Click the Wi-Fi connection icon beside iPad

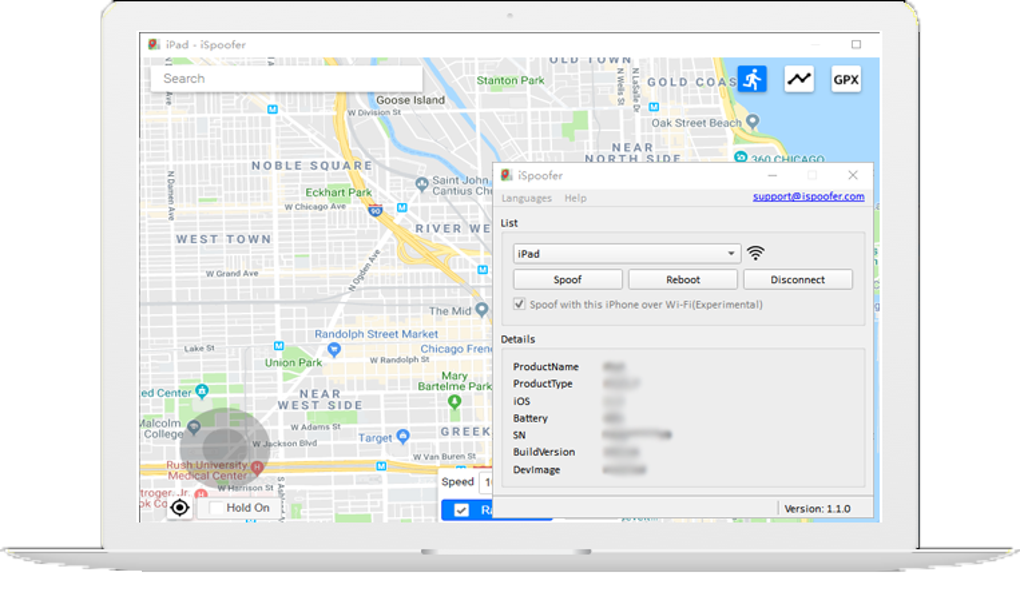pos(755,253)
